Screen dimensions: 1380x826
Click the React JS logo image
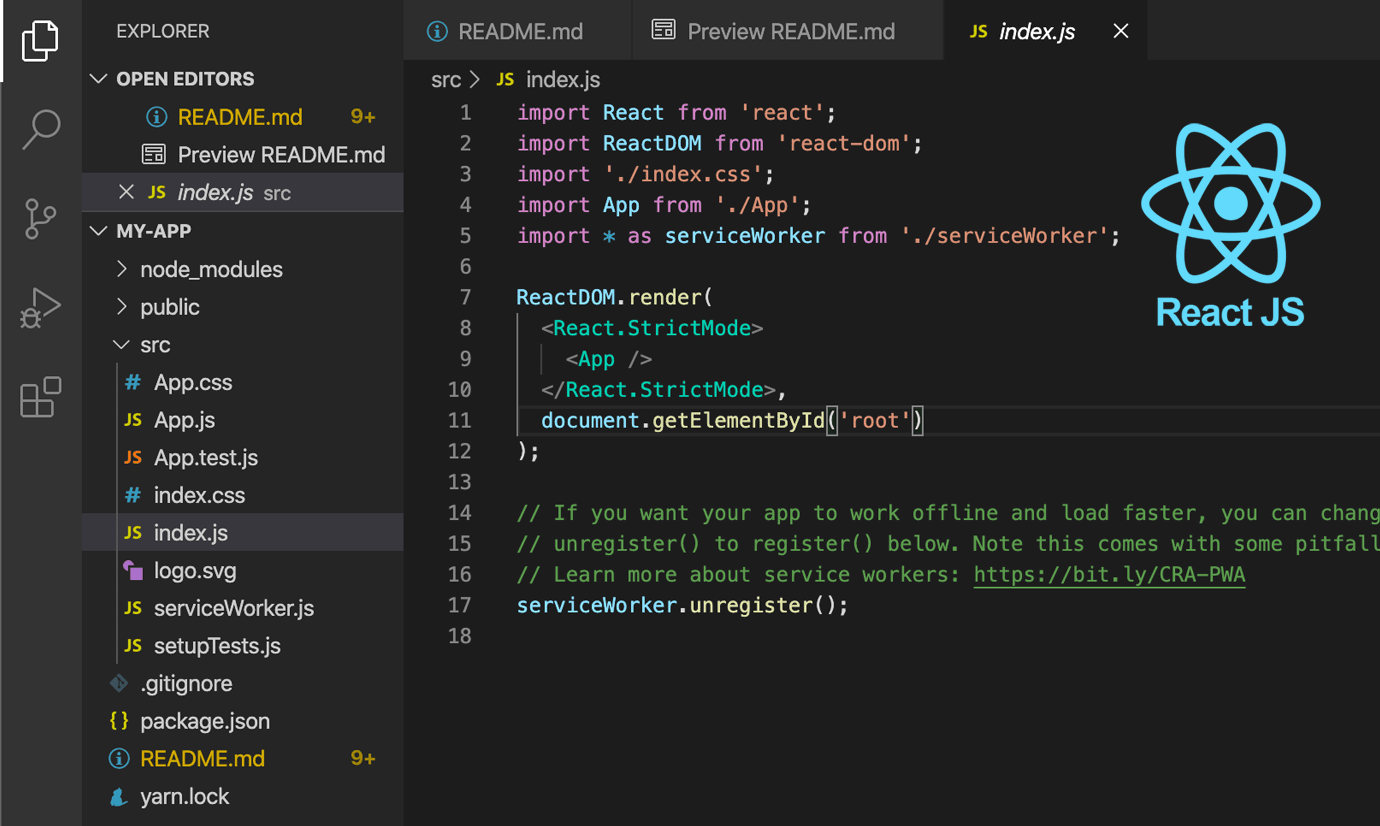1230,225
